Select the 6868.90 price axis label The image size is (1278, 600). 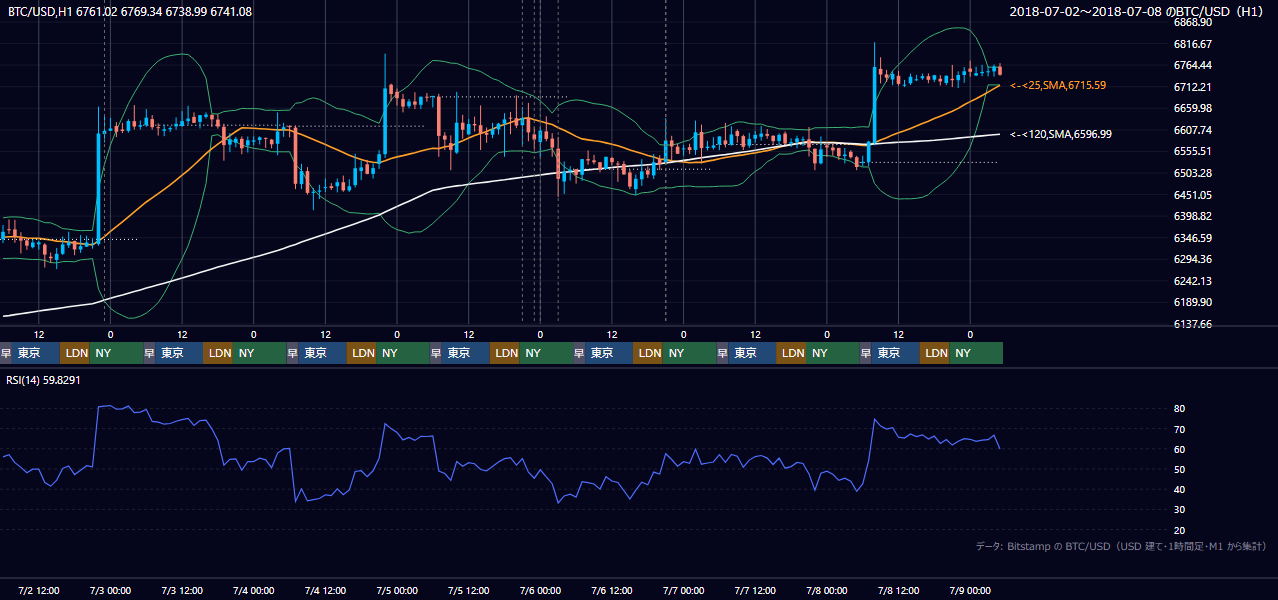[1192, 22]
